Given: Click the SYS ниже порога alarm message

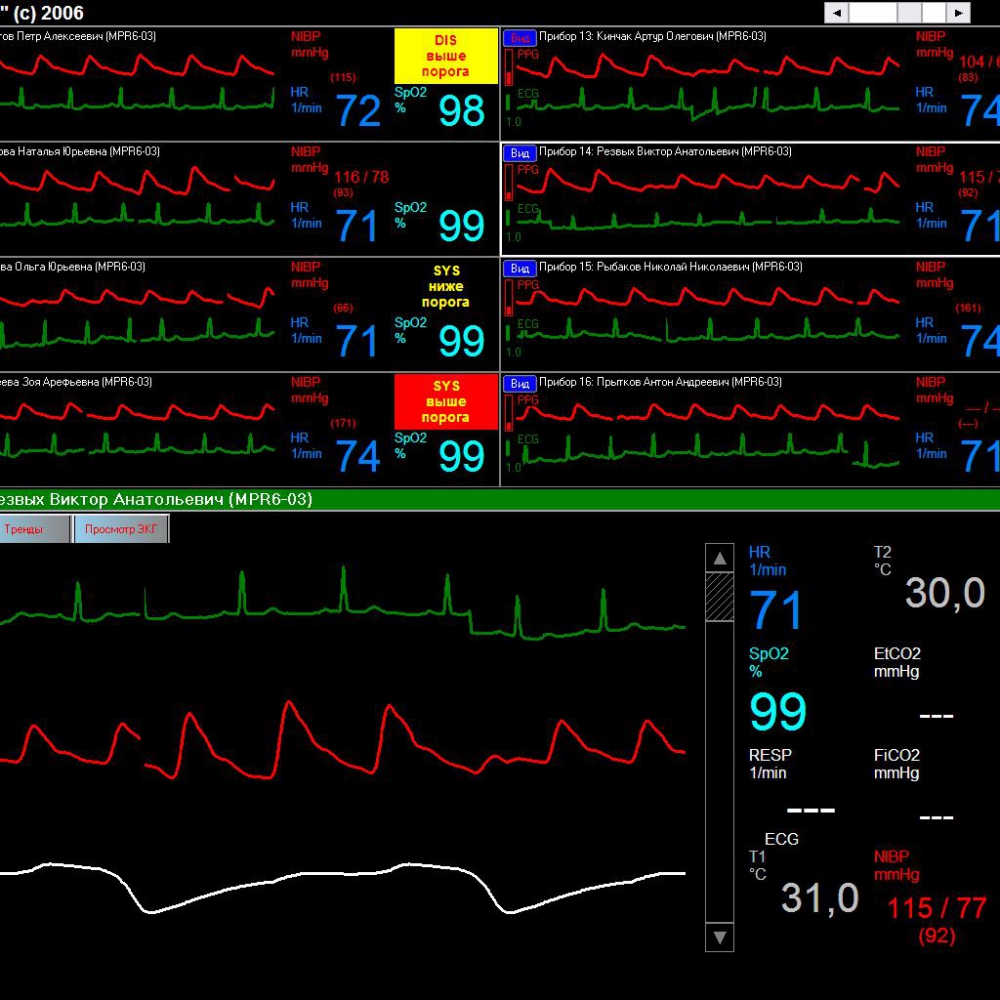Looking at the screenshot, I should pos(445,287).
